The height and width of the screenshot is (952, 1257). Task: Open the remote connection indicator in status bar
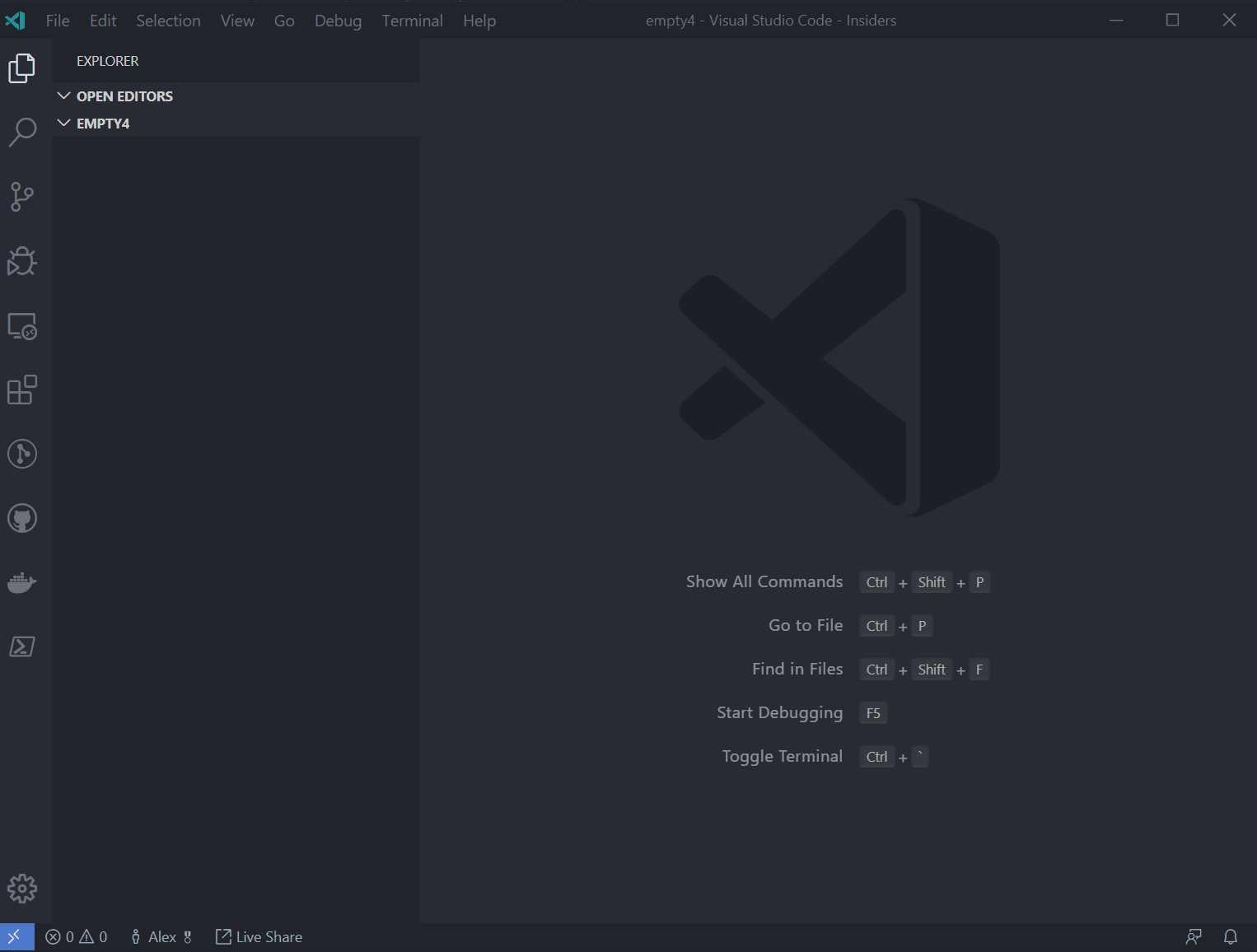[x=16, y=936]
